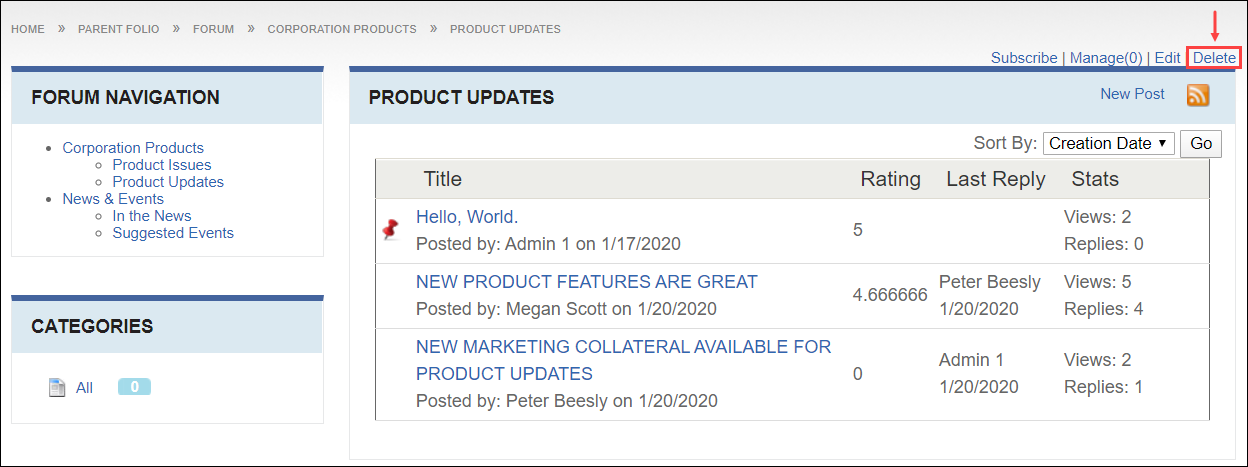Click Posted by: Peter Beesly on 1/20/2020

pyautogui.click(x=567, y=401)
